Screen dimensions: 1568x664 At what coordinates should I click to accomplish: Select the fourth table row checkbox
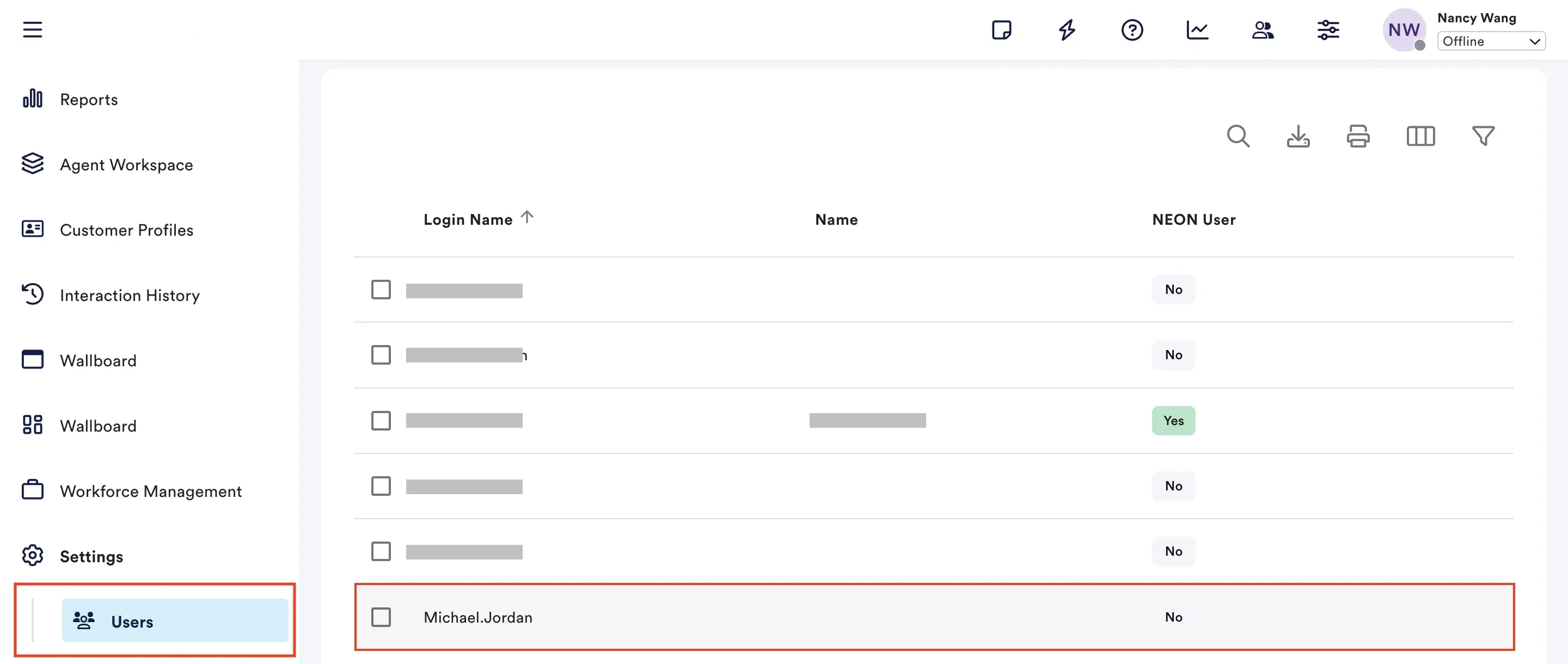[381, 485]
